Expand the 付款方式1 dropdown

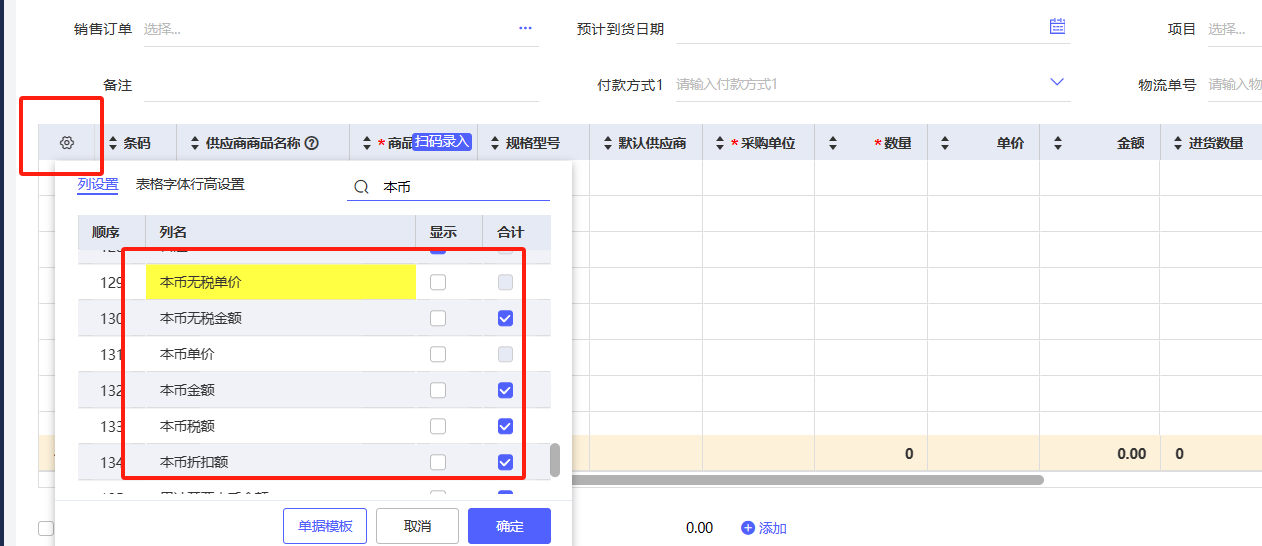click(x=1057, y=82)
